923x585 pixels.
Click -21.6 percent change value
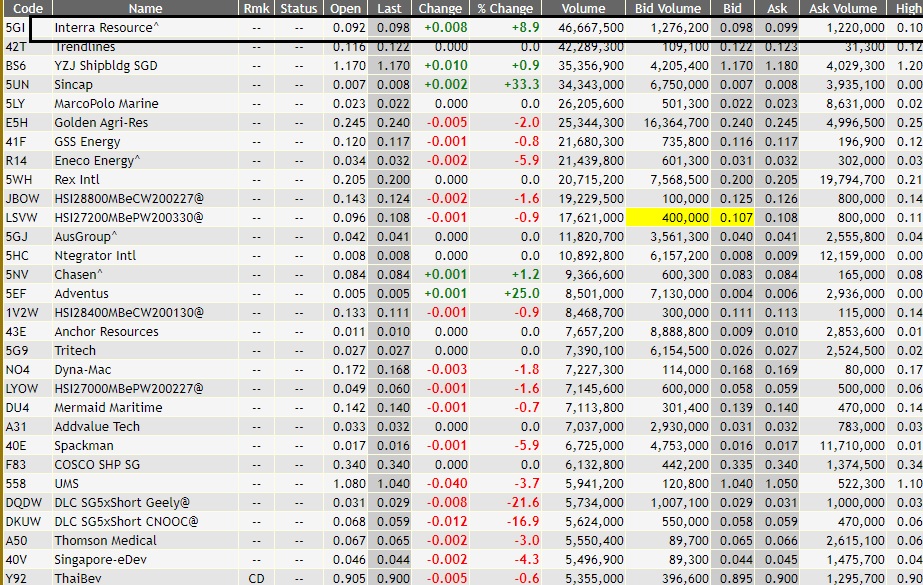coord(523,503)
